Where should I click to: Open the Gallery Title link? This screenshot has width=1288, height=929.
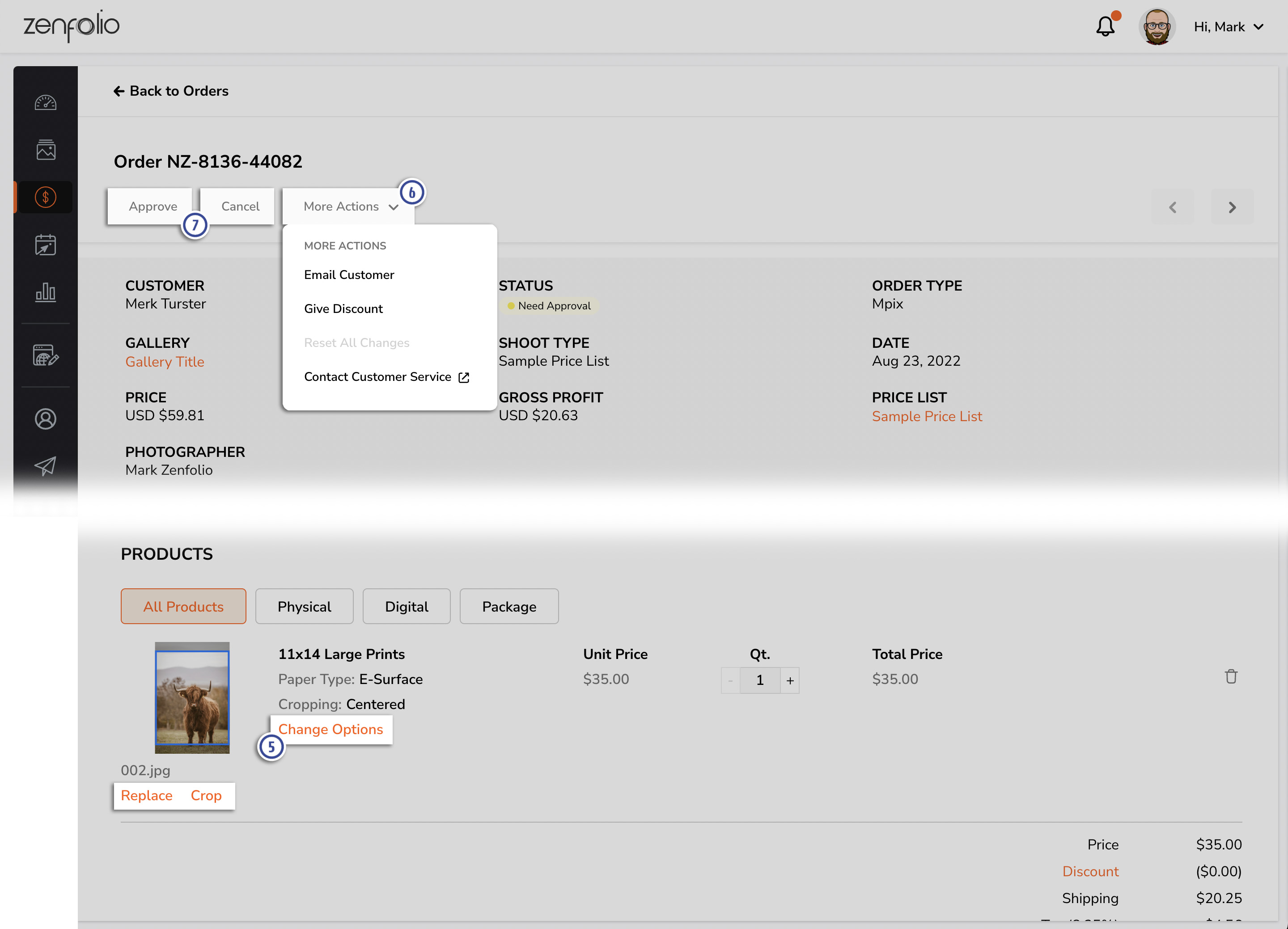pos(165,362)
